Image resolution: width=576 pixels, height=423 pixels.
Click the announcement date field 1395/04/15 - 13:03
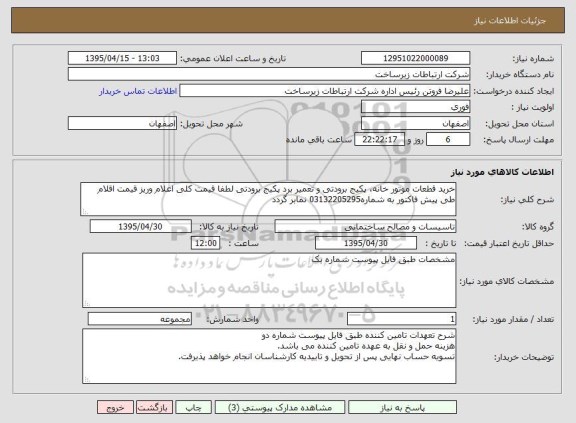pos(122,58)
